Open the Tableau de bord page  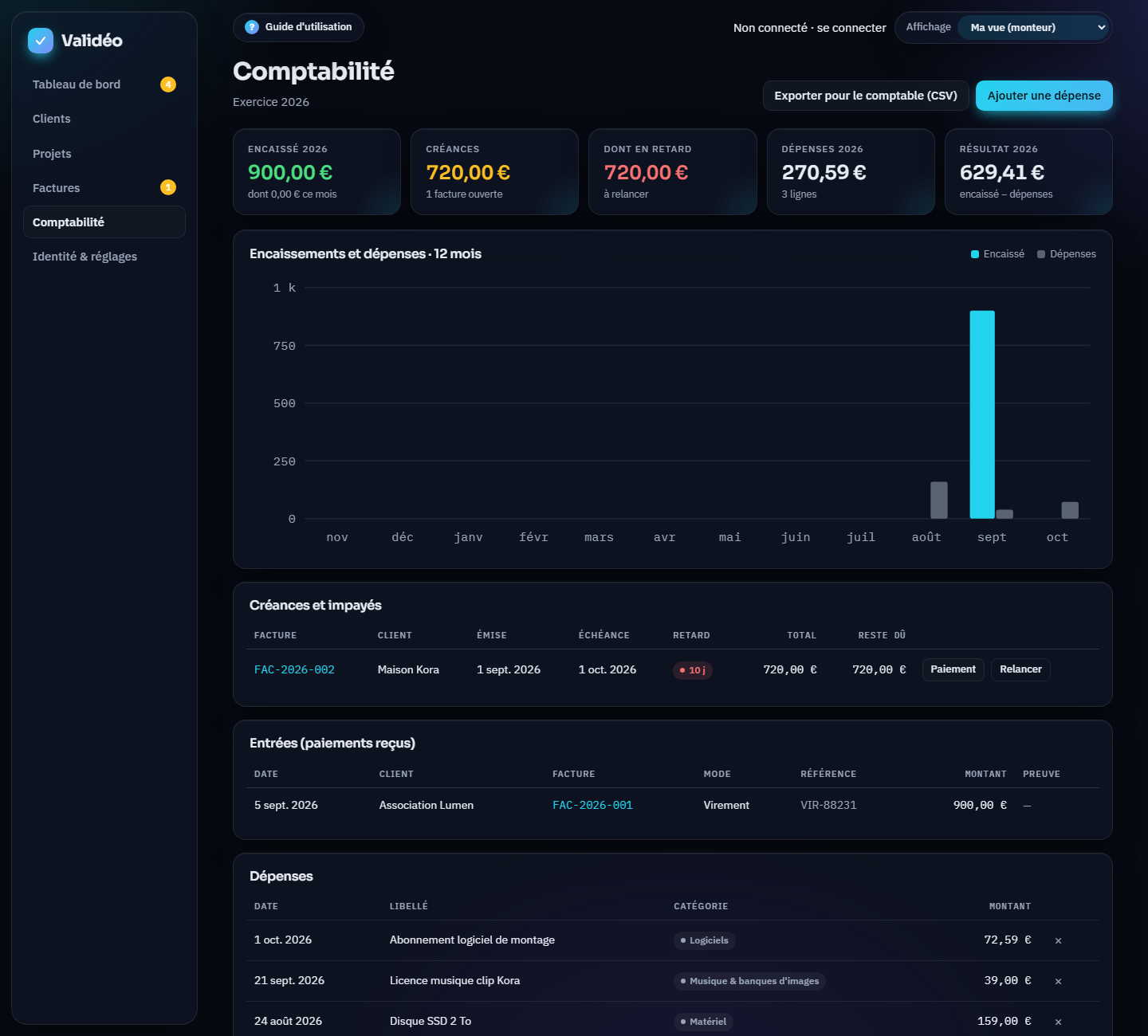point(104,84)
